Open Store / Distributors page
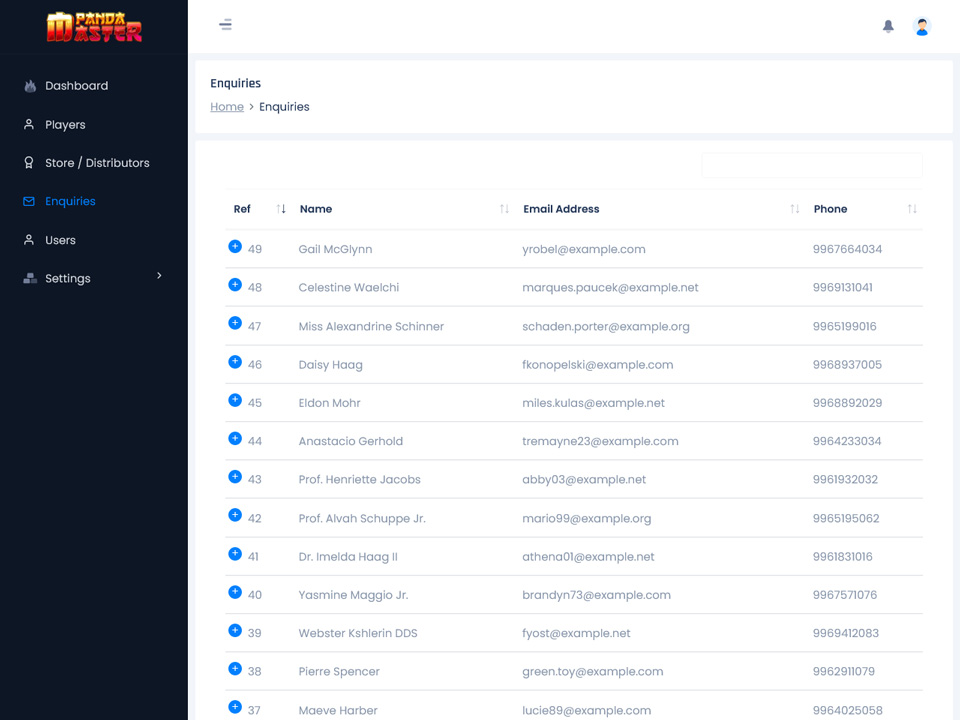Viewport: 960px width, 720px height. coord(97,163)
